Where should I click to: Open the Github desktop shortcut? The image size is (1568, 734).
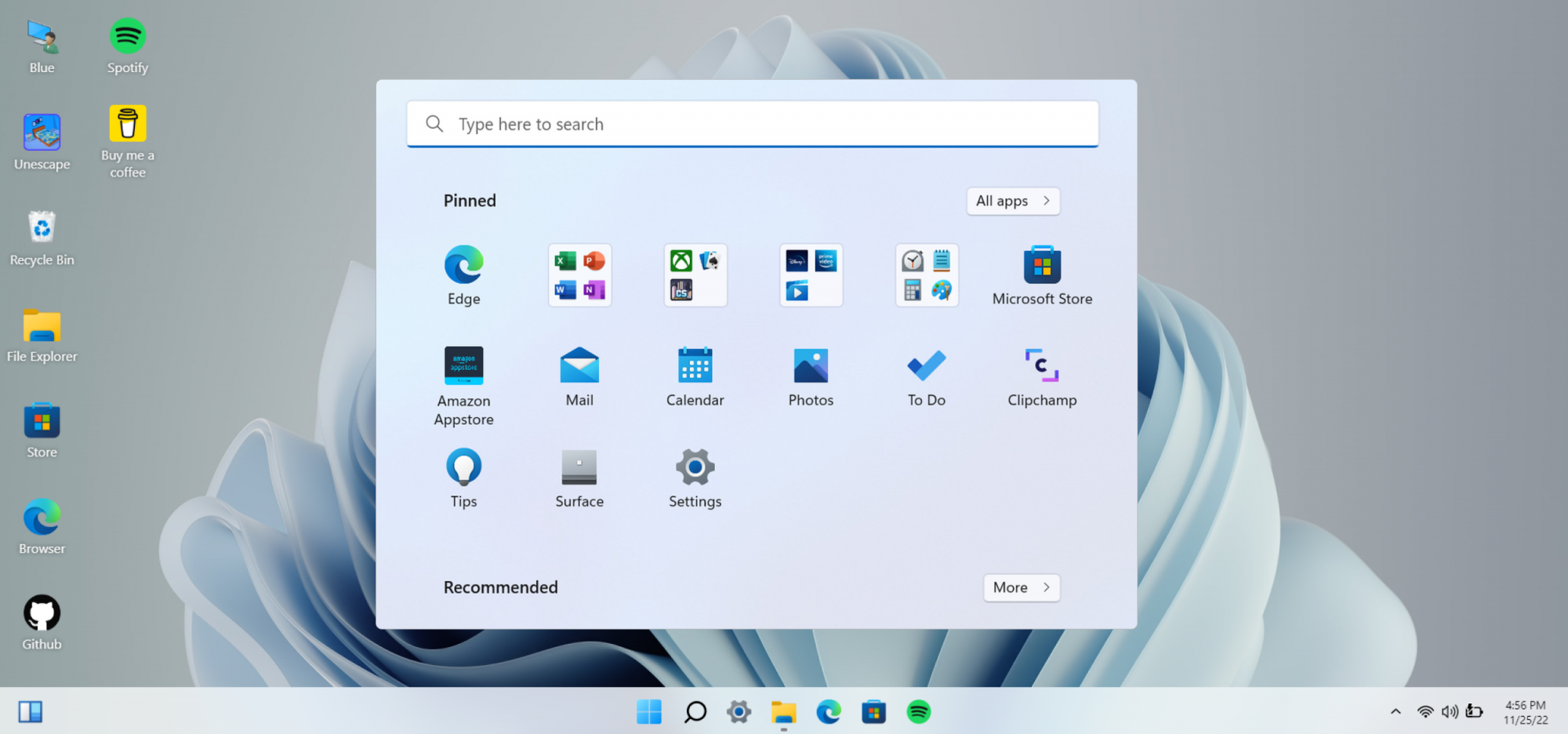[x=42, y=623]
